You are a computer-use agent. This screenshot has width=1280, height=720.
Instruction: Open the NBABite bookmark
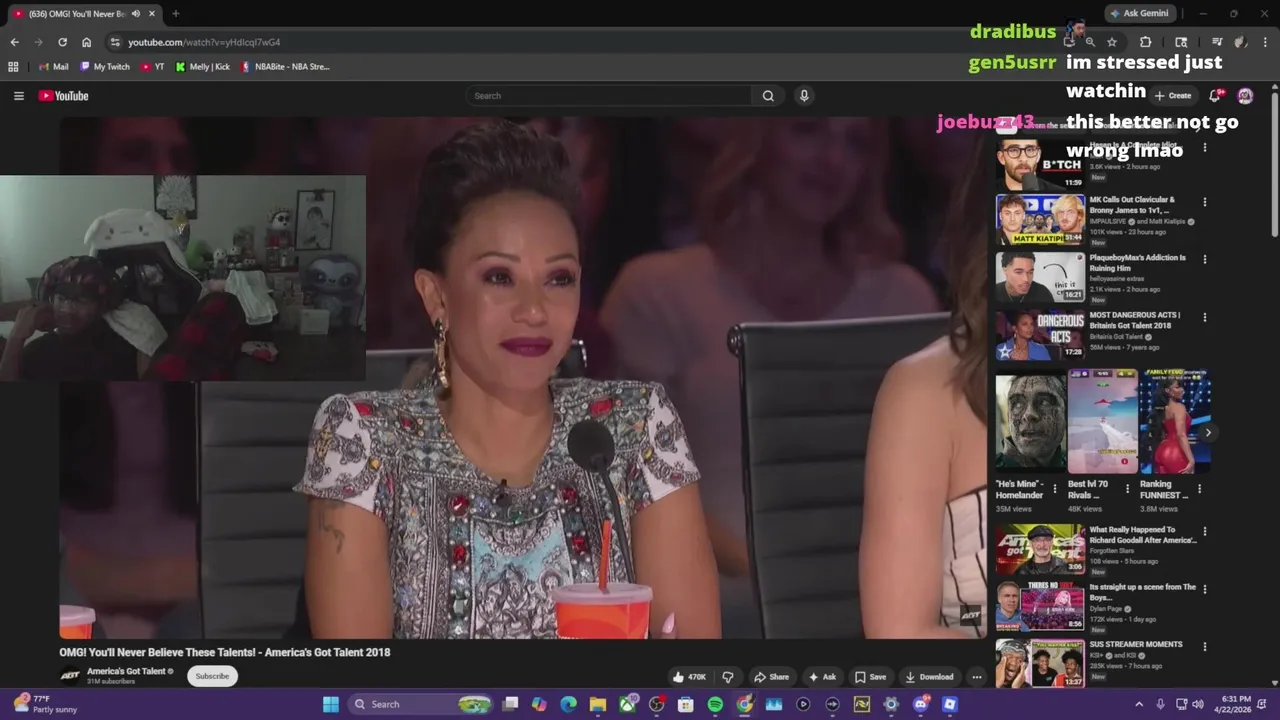[x=285, y=67]
